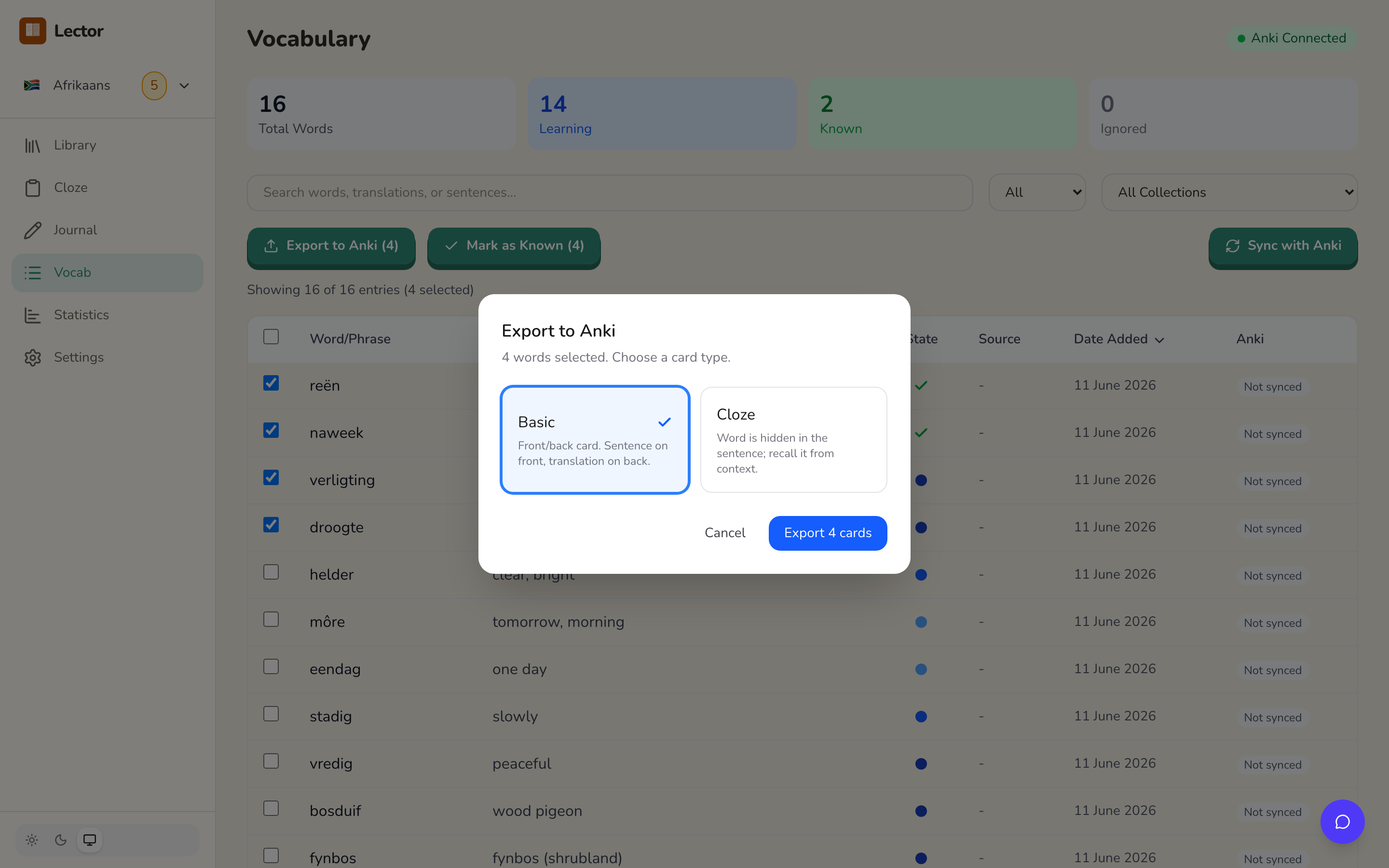The height and width of the screenshot is (868, 1389).
Task: Click the Lector book logo icon
Action: (33, 30)
